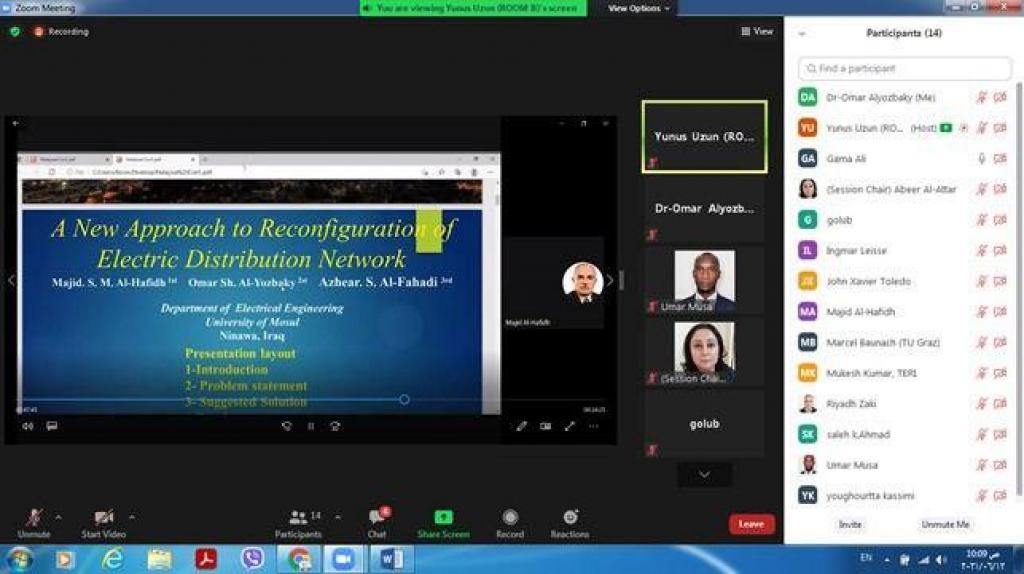
Task: Click the Participants icon in the toolbar
Action: (298, 518)
